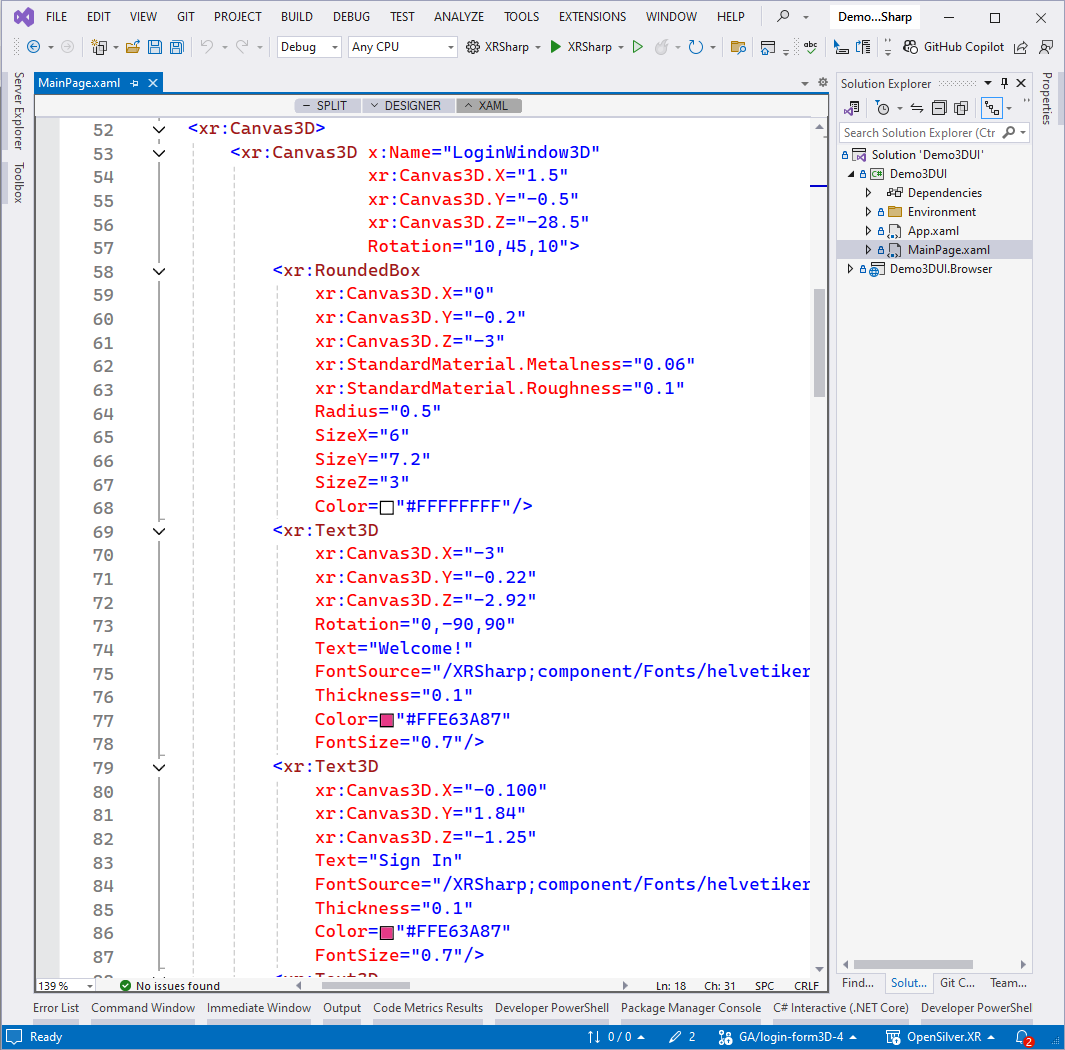The height and width of the screenshot is (1050, 1065).
Task: Expand the Dependencies tree node
Action: point(868,193)
